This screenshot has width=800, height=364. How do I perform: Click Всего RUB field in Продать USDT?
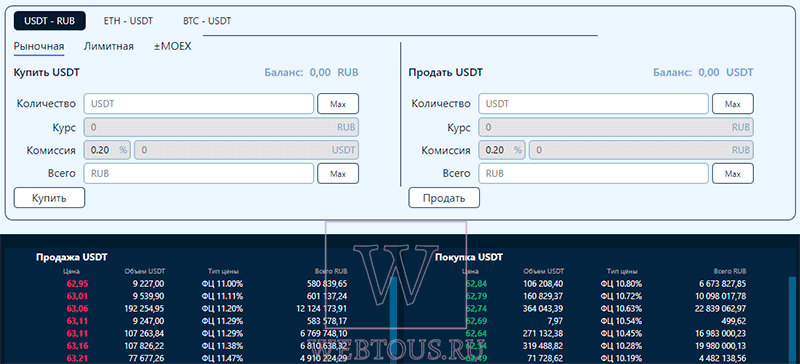(593, 174)
